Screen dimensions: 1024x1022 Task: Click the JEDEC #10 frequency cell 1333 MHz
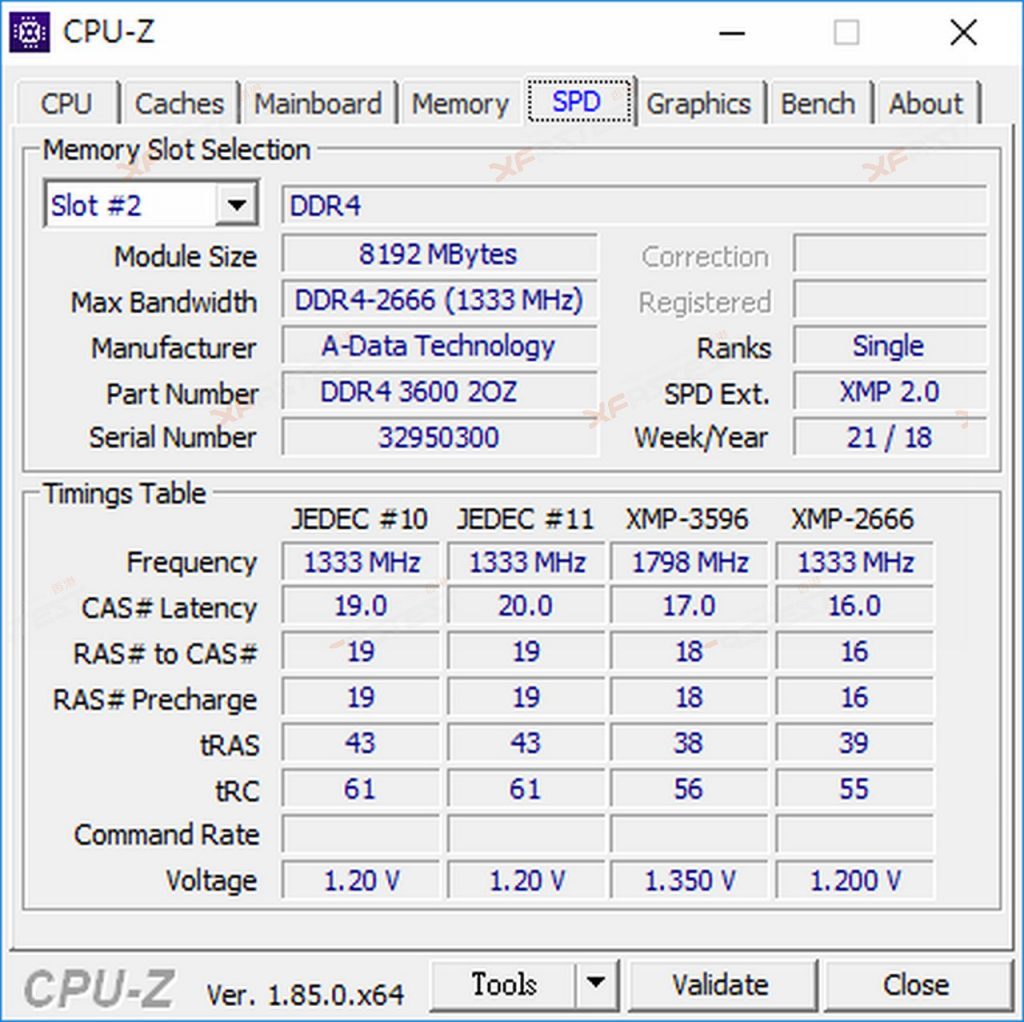click(x=361, y=562)
